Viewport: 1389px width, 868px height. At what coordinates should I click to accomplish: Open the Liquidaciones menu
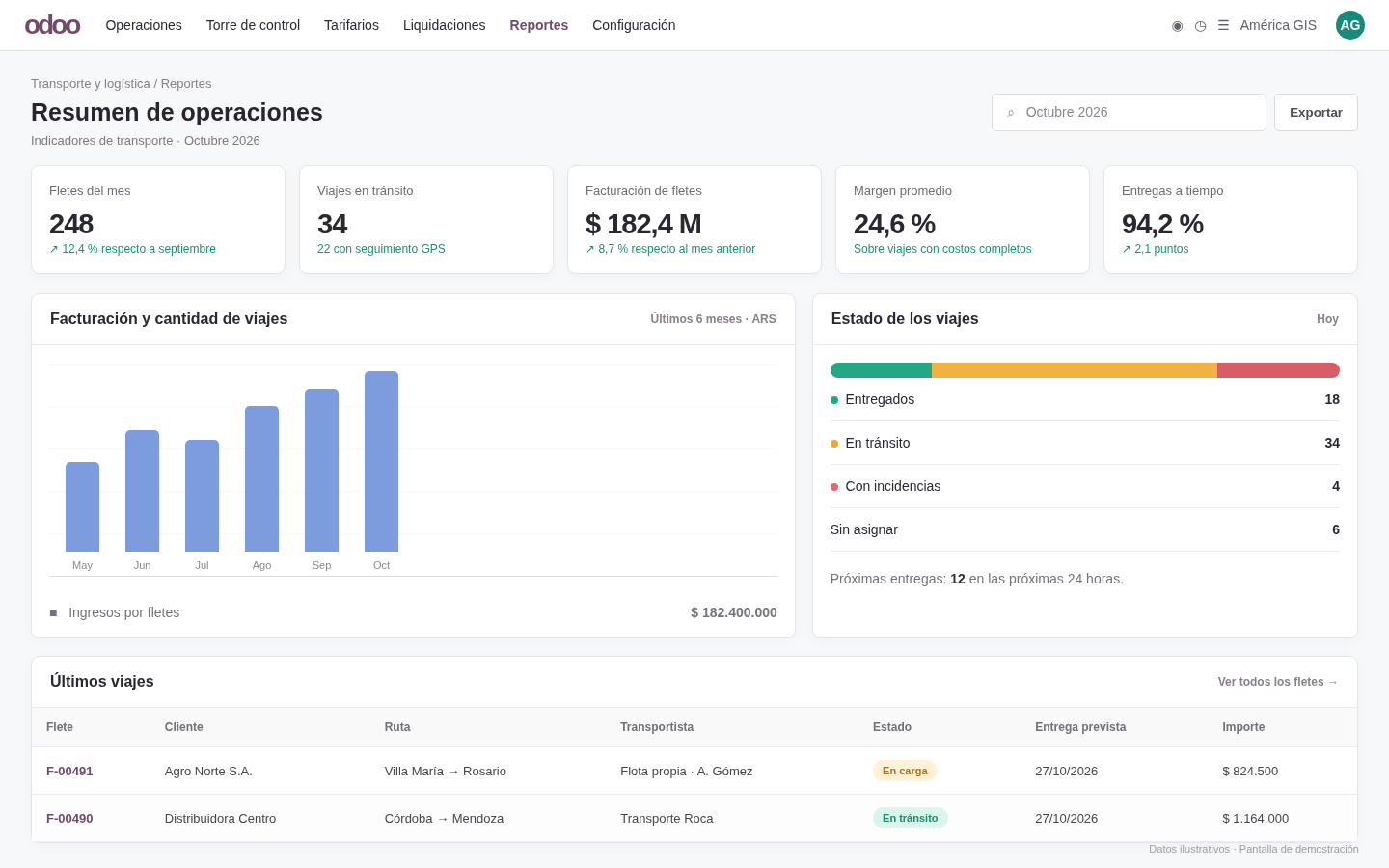444,25
